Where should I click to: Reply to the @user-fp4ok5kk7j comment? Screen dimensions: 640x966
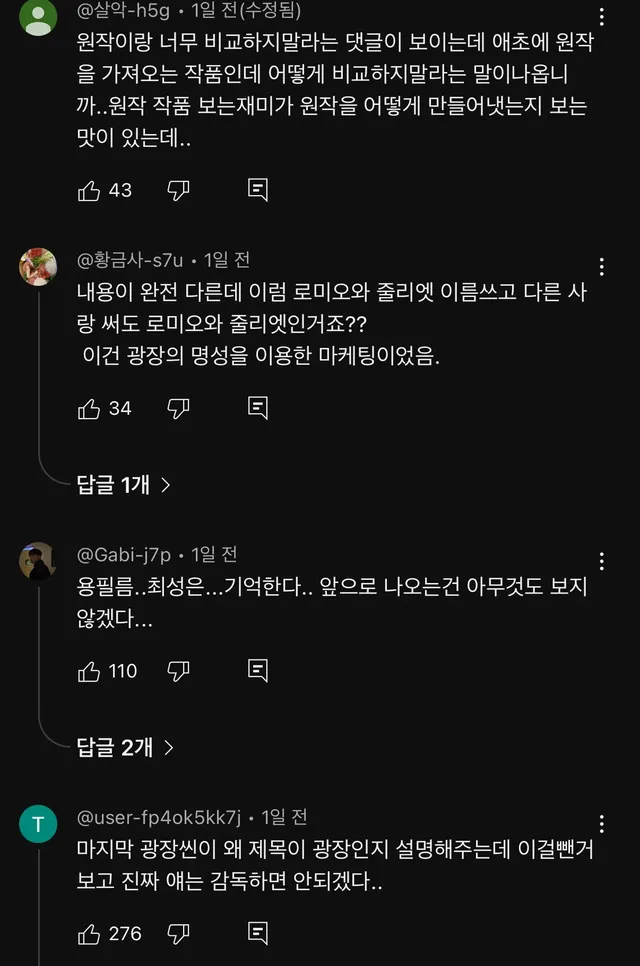[x=257, y=934]
